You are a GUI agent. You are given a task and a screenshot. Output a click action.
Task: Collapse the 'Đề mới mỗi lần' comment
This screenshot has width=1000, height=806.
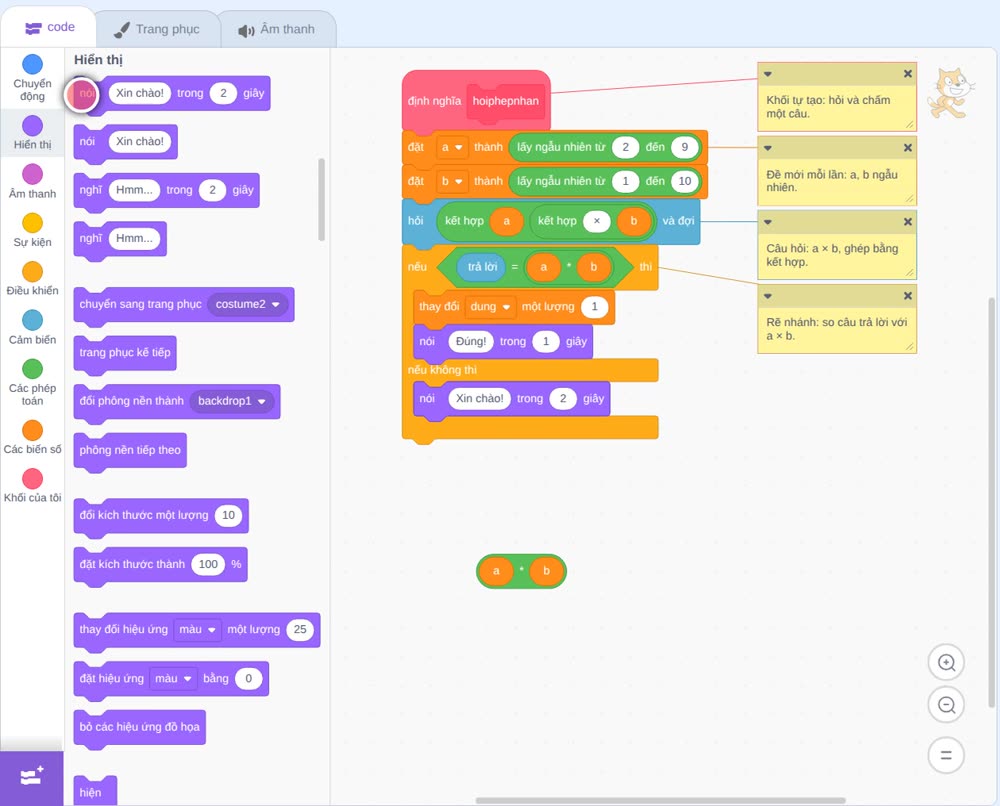point(768,148)
